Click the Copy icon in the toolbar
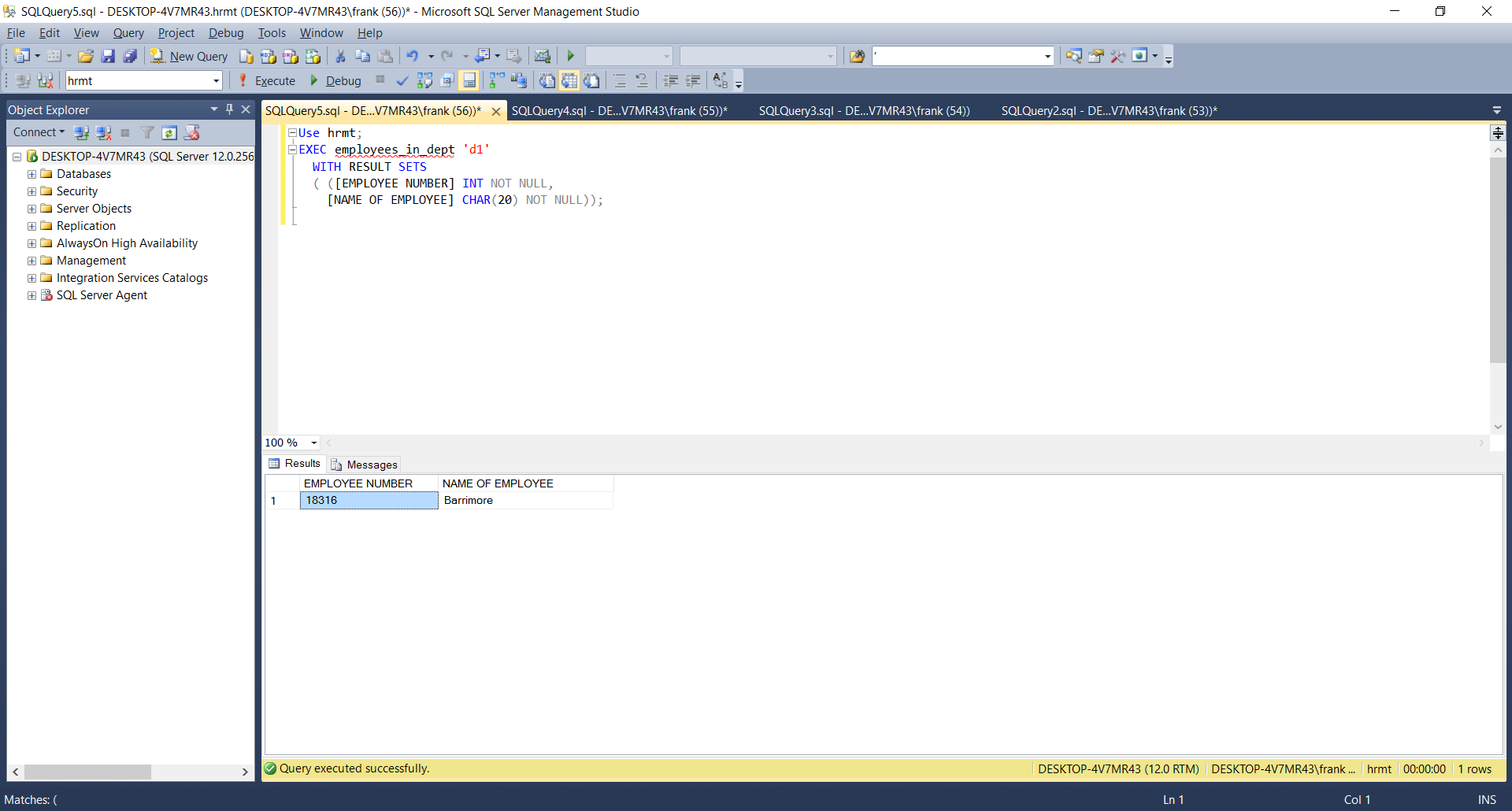 [362, 56]
